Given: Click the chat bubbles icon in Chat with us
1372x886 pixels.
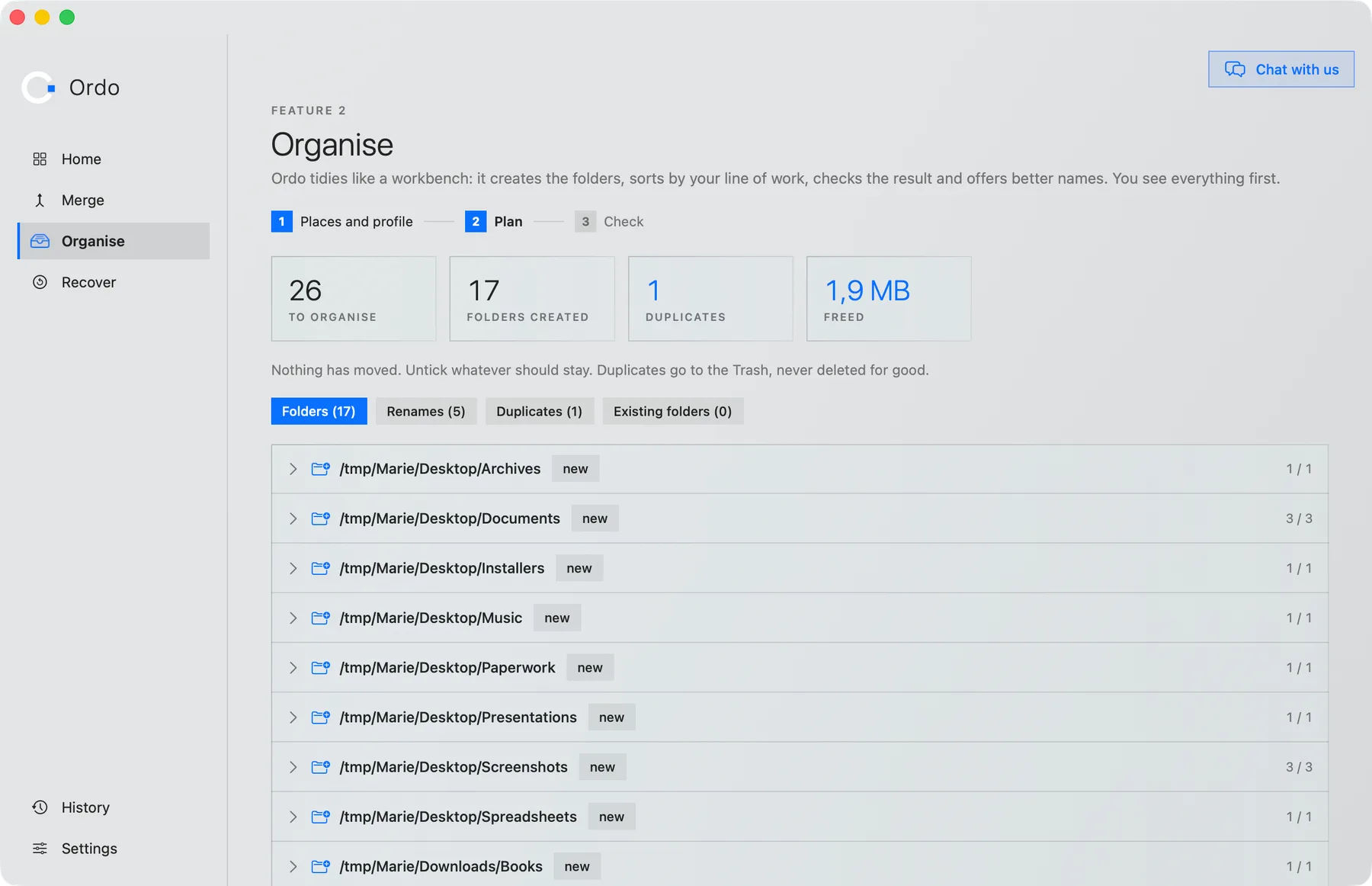Looking at the screenshot, I should click(1235, 69).
